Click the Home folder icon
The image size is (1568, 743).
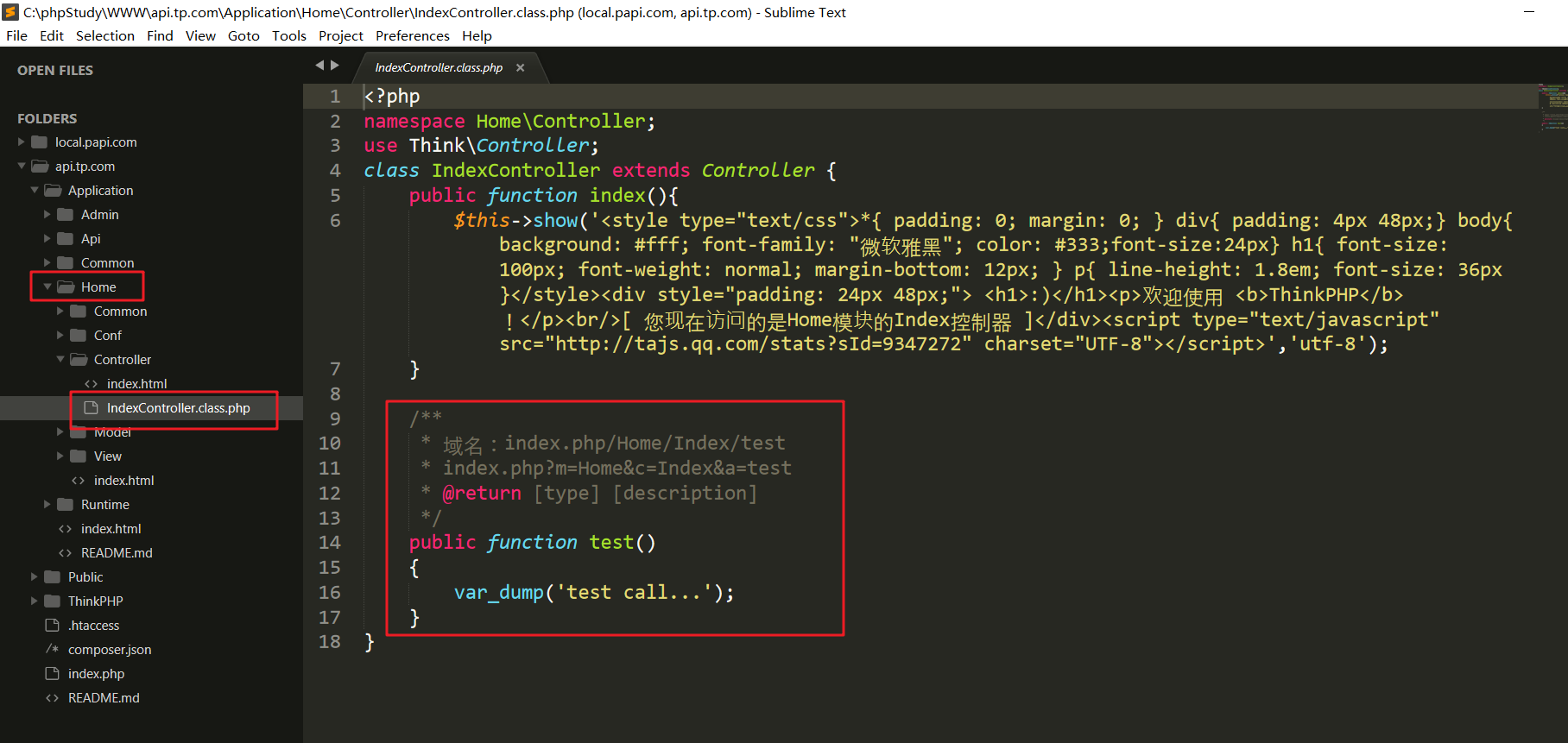tap(66, 287)
